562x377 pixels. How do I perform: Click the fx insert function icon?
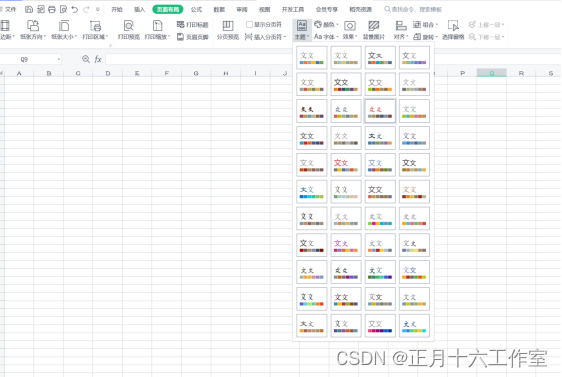coord(98,59)
